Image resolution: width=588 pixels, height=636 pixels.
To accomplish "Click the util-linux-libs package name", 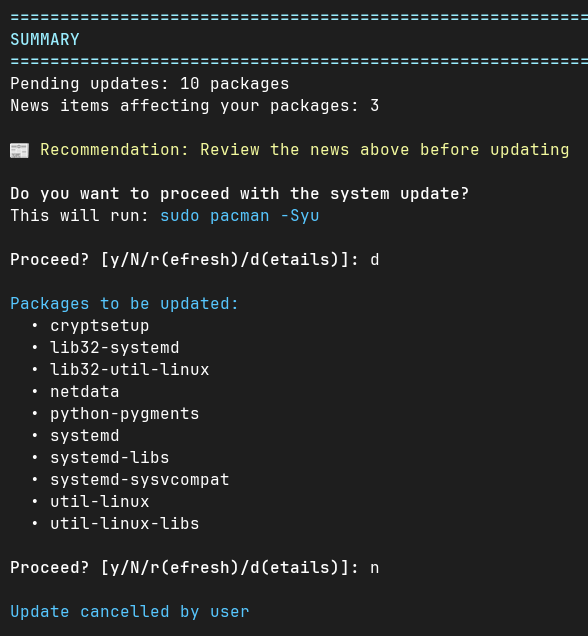I will (125, 524).
